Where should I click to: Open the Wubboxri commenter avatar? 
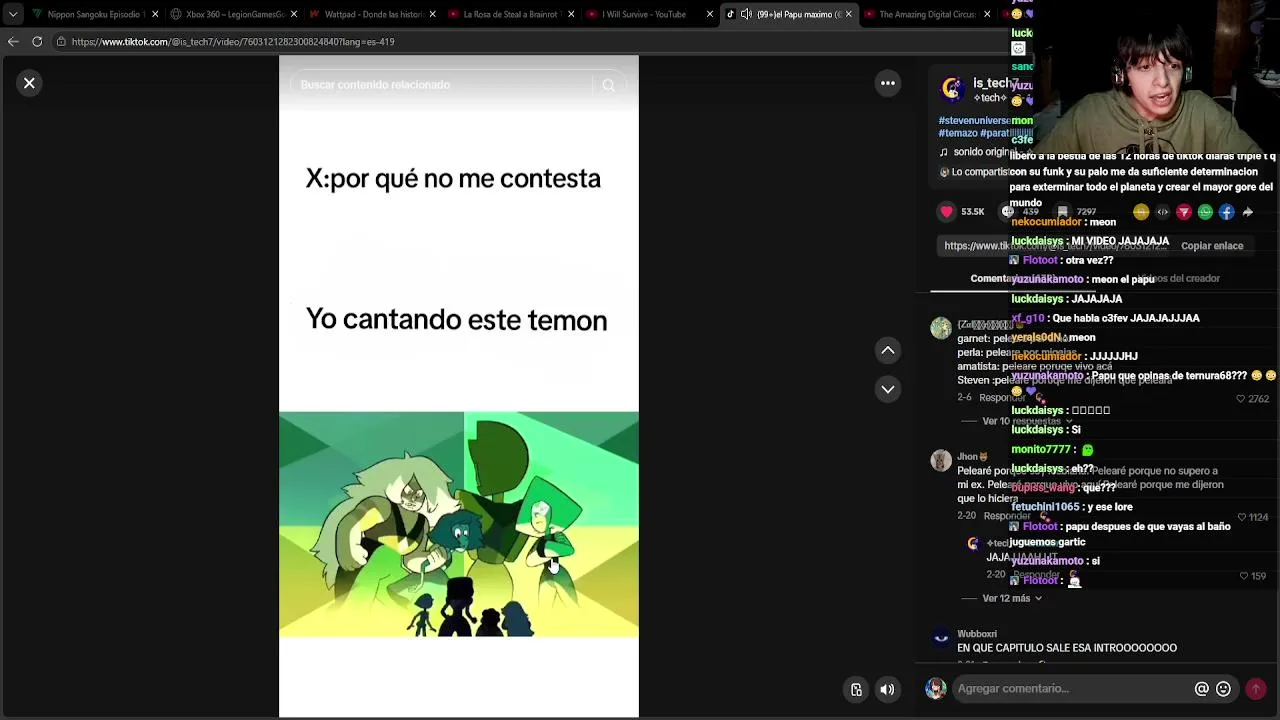(941, 638)
